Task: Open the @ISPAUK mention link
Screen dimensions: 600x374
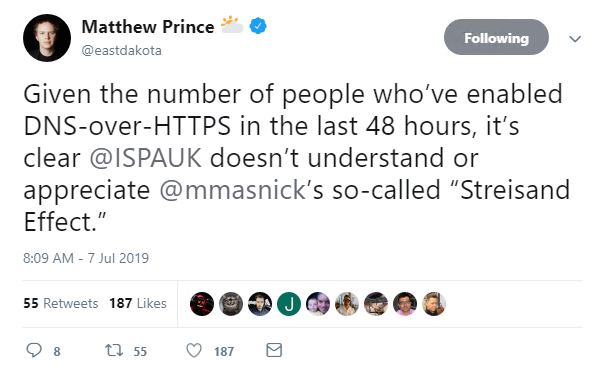Action: pos(145,158)
